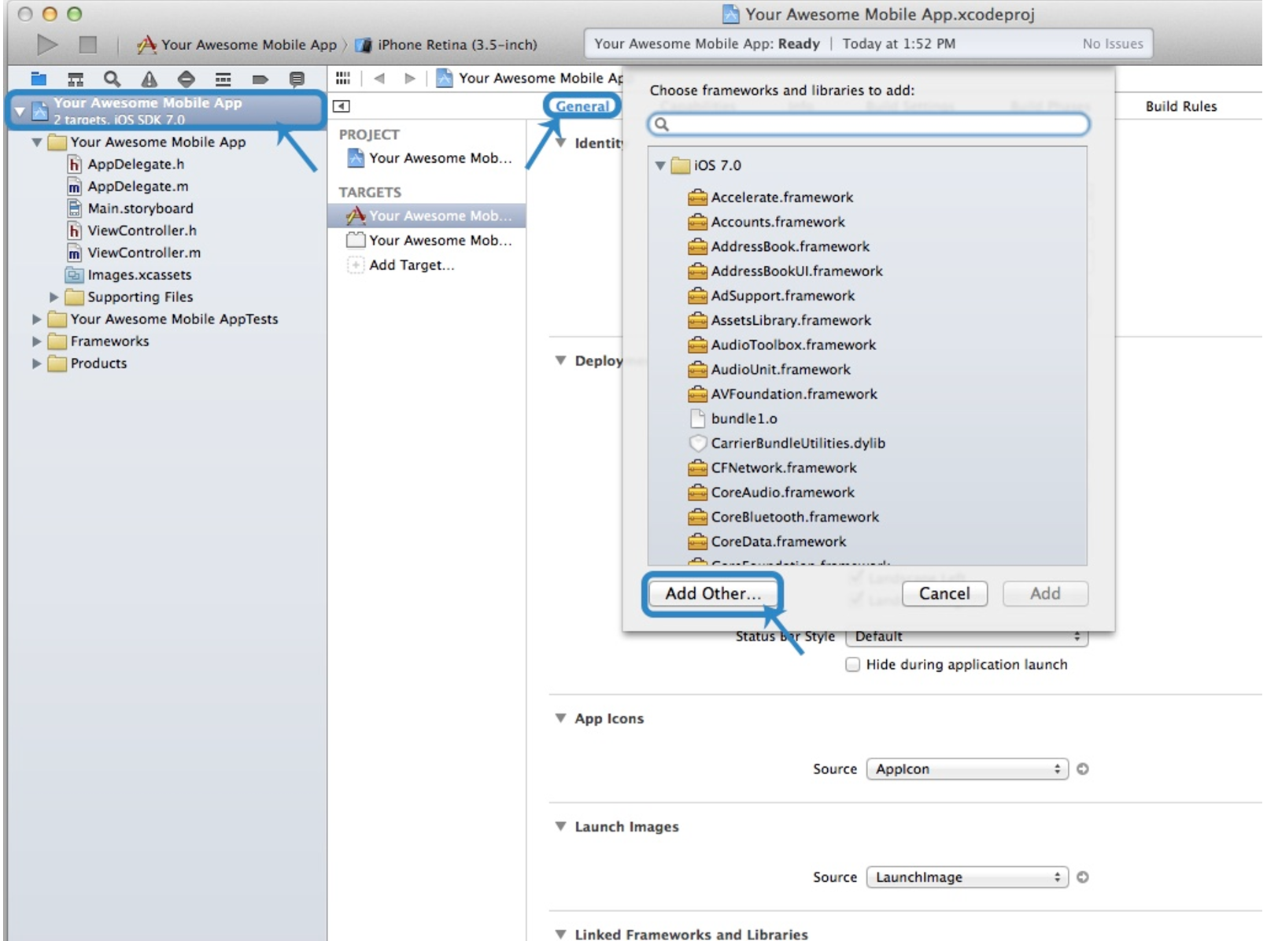
Task: Collapse Your Awesome Mobile App group
Action: point(36,142)
